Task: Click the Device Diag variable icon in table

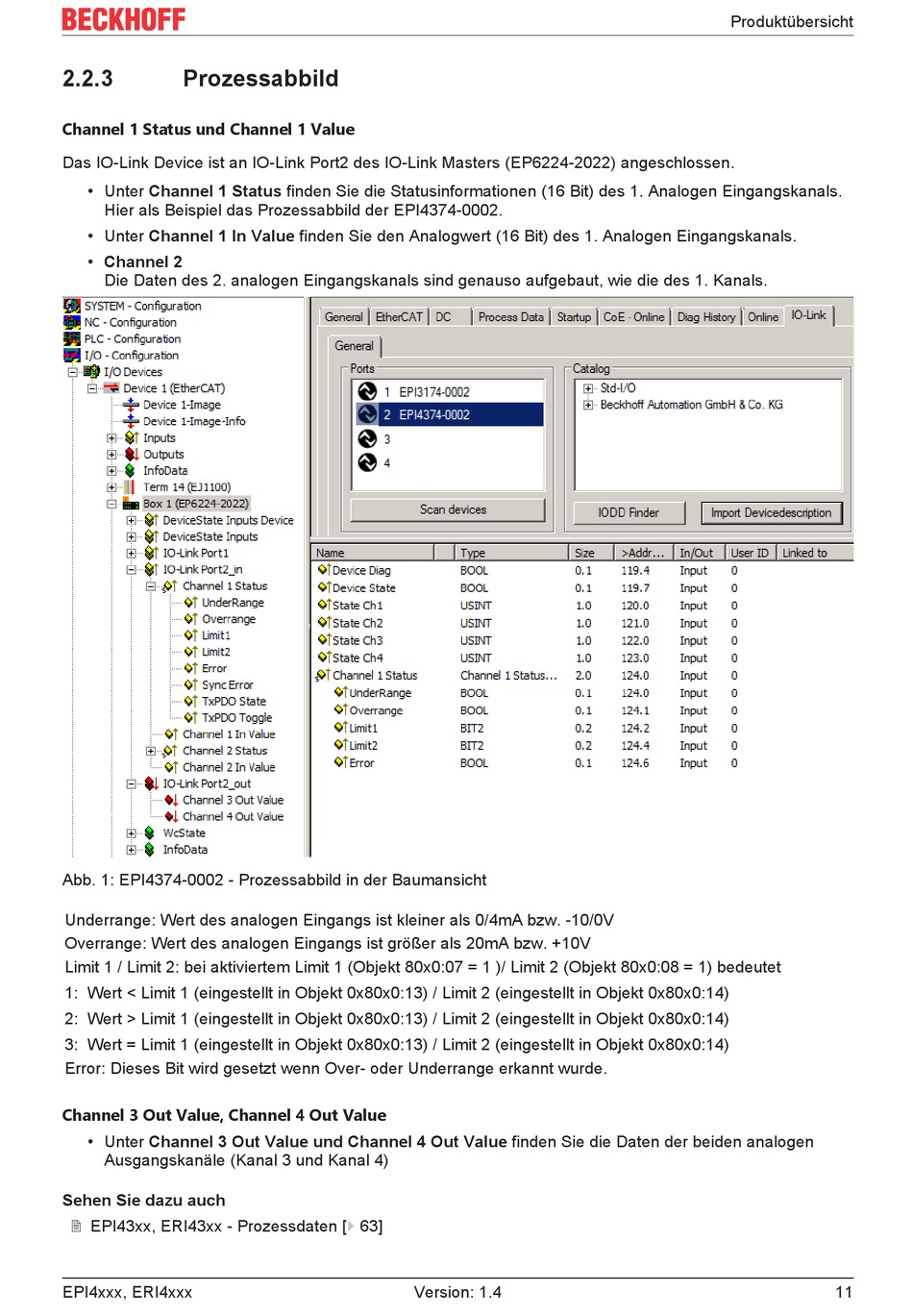Action: click(324, 570)
